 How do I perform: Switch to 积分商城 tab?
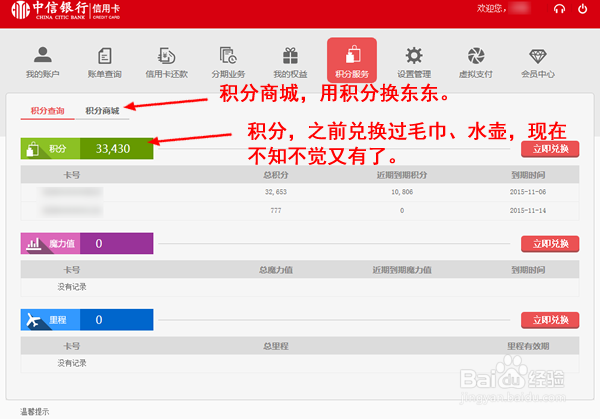pos(102,111)
